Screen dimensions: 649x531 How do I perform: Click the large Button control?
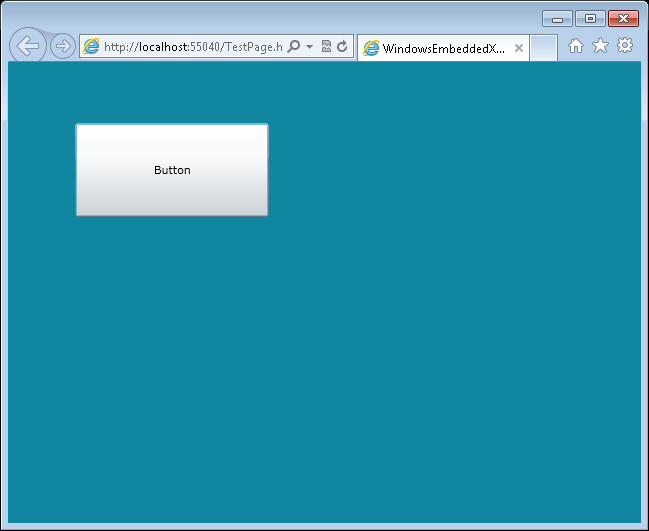172,170
